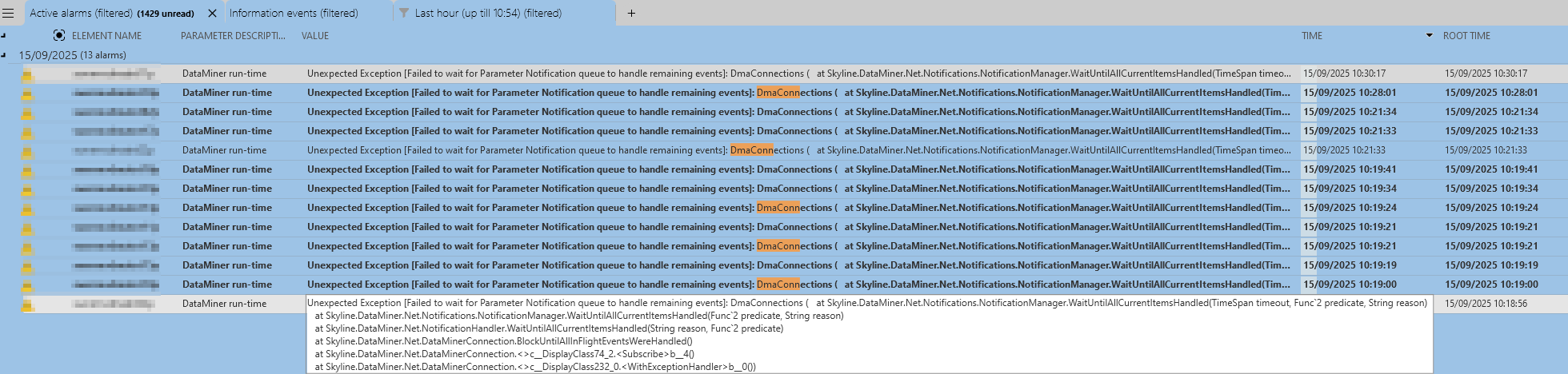Click the time cell 15/09/2025 10:19:41
The height and width of the screenshot is (374, 1568).
click(x=1350, y=169)
